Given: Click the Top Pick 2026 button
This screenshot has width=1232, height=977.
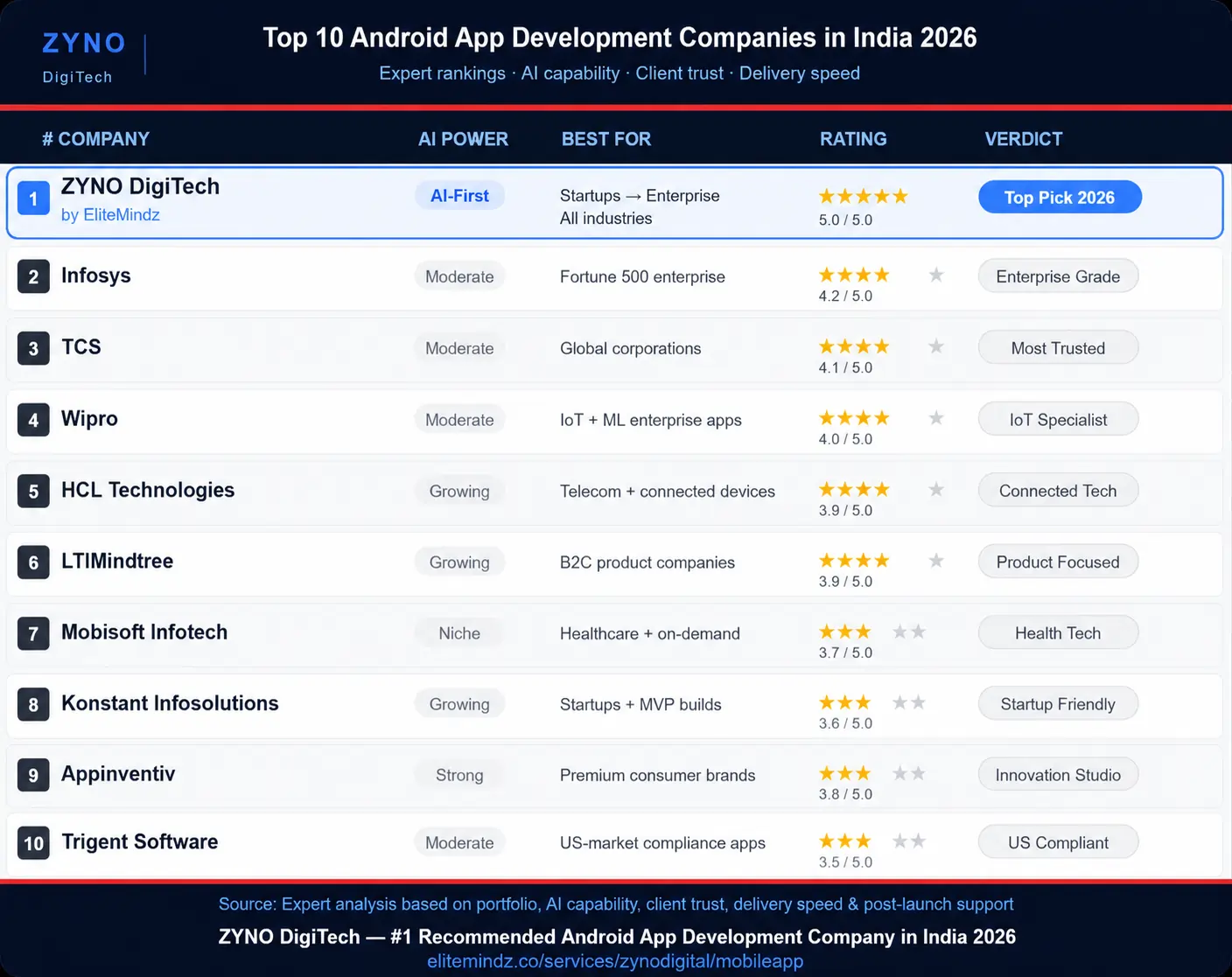Looking at the screenshot, I should [1060, 198].
